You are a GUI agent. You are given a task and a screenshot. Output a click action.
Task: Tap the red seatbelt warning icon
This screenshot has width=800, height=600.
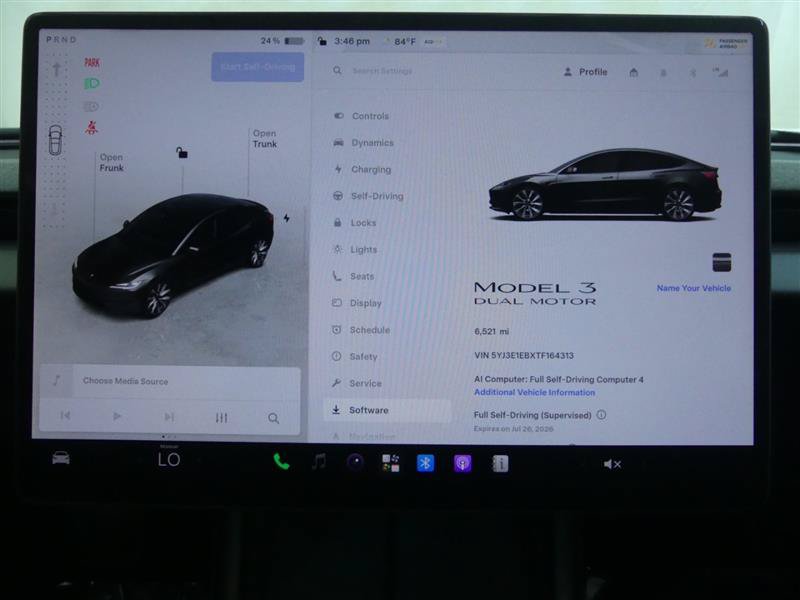click(x=91, y=128)
